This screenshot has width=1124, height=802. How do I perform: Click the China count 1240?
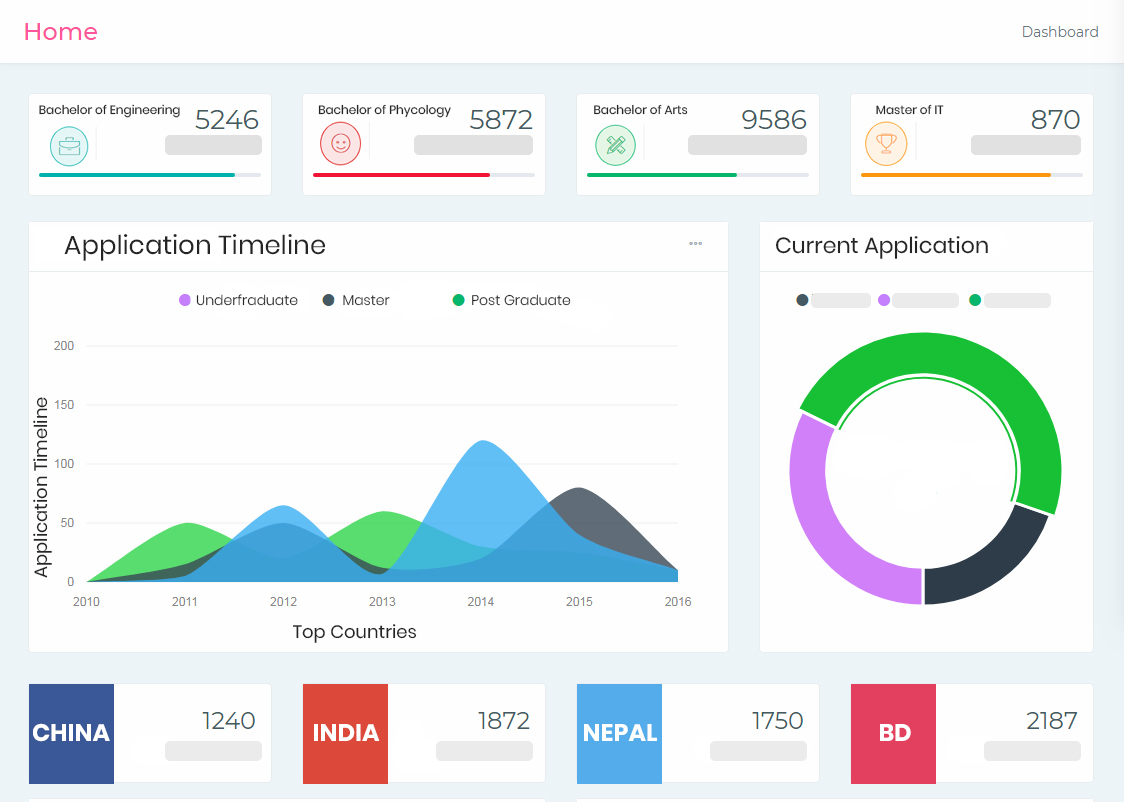click(x=229, y=720)
